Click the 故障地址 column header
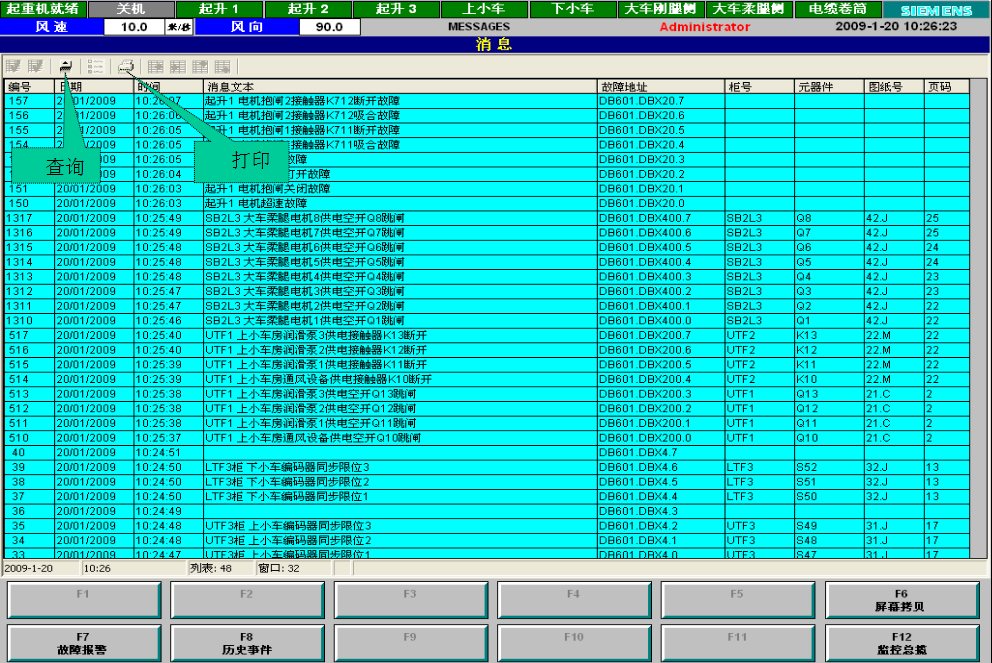This screenshot has height=663, width=992. (x=660, y=87)
